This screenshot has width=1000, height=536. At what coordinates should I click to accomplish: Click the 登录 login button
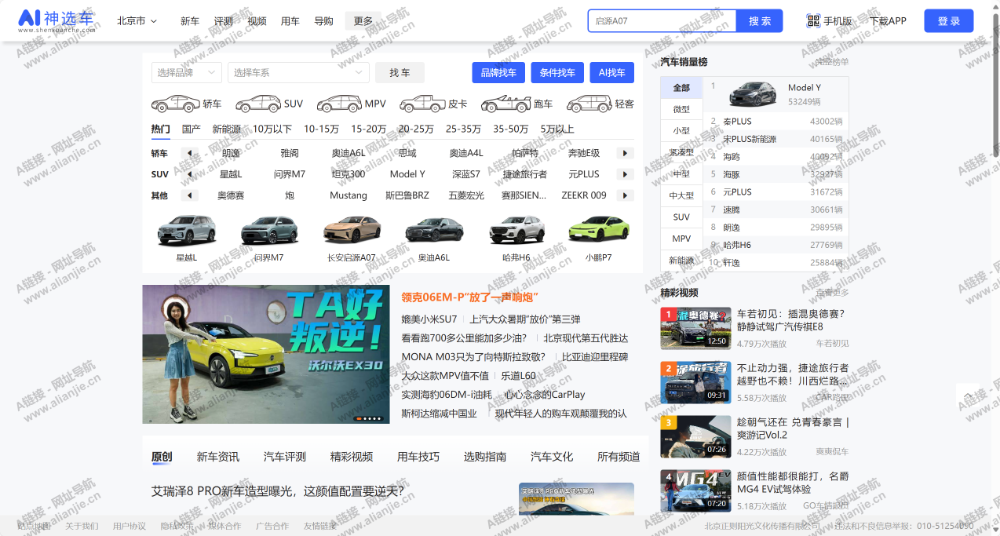pos(948,20)
